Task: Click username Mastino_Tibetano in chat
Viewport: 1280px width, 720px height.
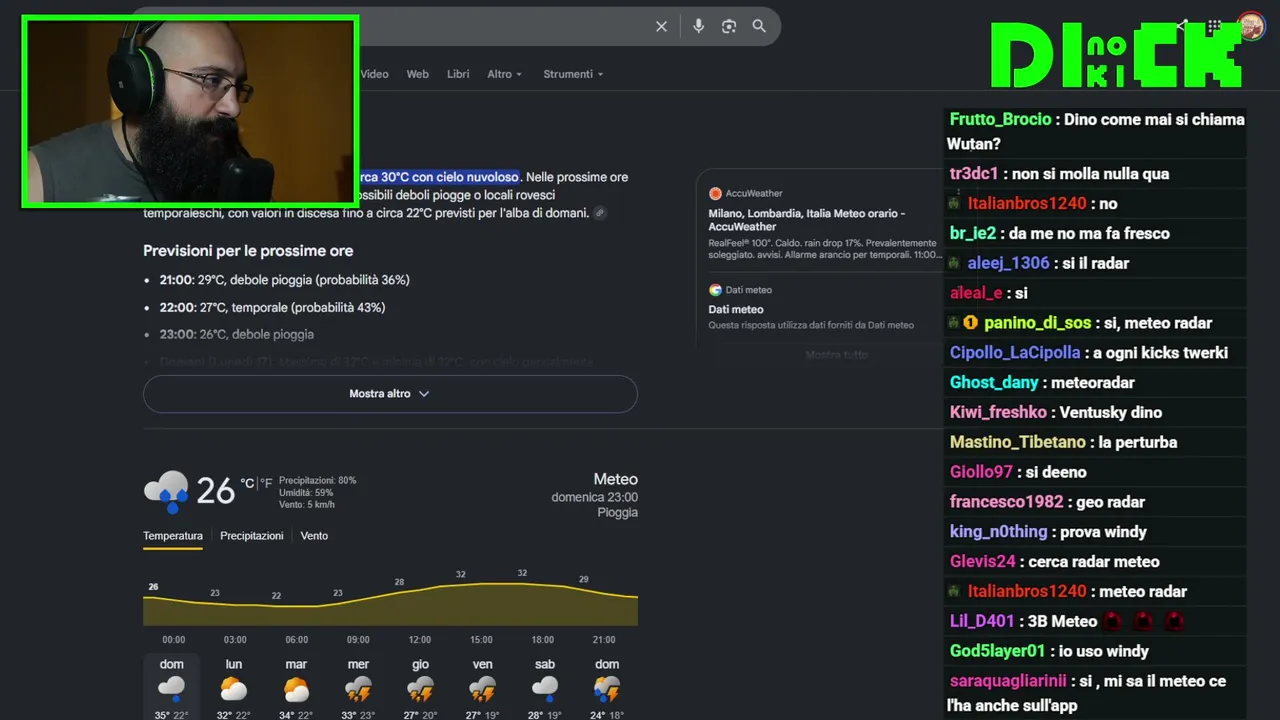Action: [x=1017, y=442]
